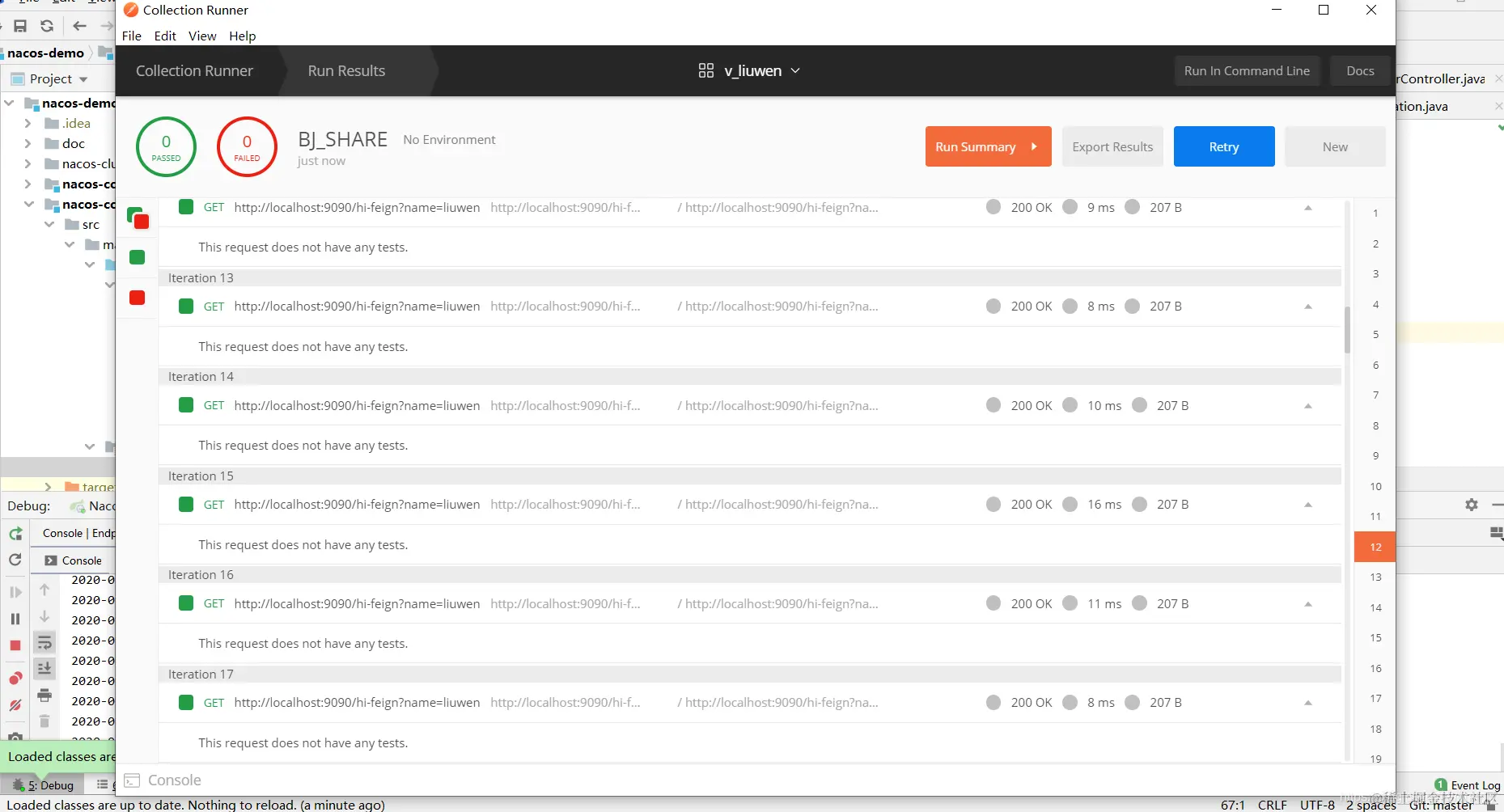Select nacos-demo breadcrumb in IDE
The height and width of the screenshot is (812, 1504).
tap(45, 53)
